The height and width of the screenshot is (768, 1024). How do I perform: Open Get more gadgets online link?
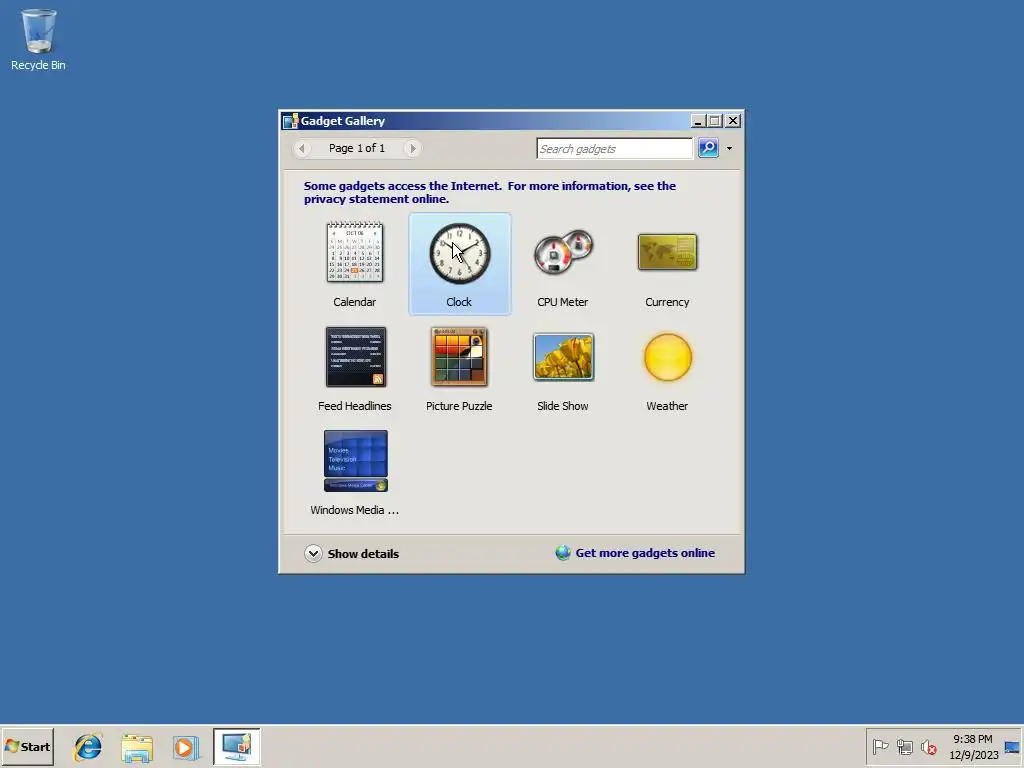(x=645, y=552)
